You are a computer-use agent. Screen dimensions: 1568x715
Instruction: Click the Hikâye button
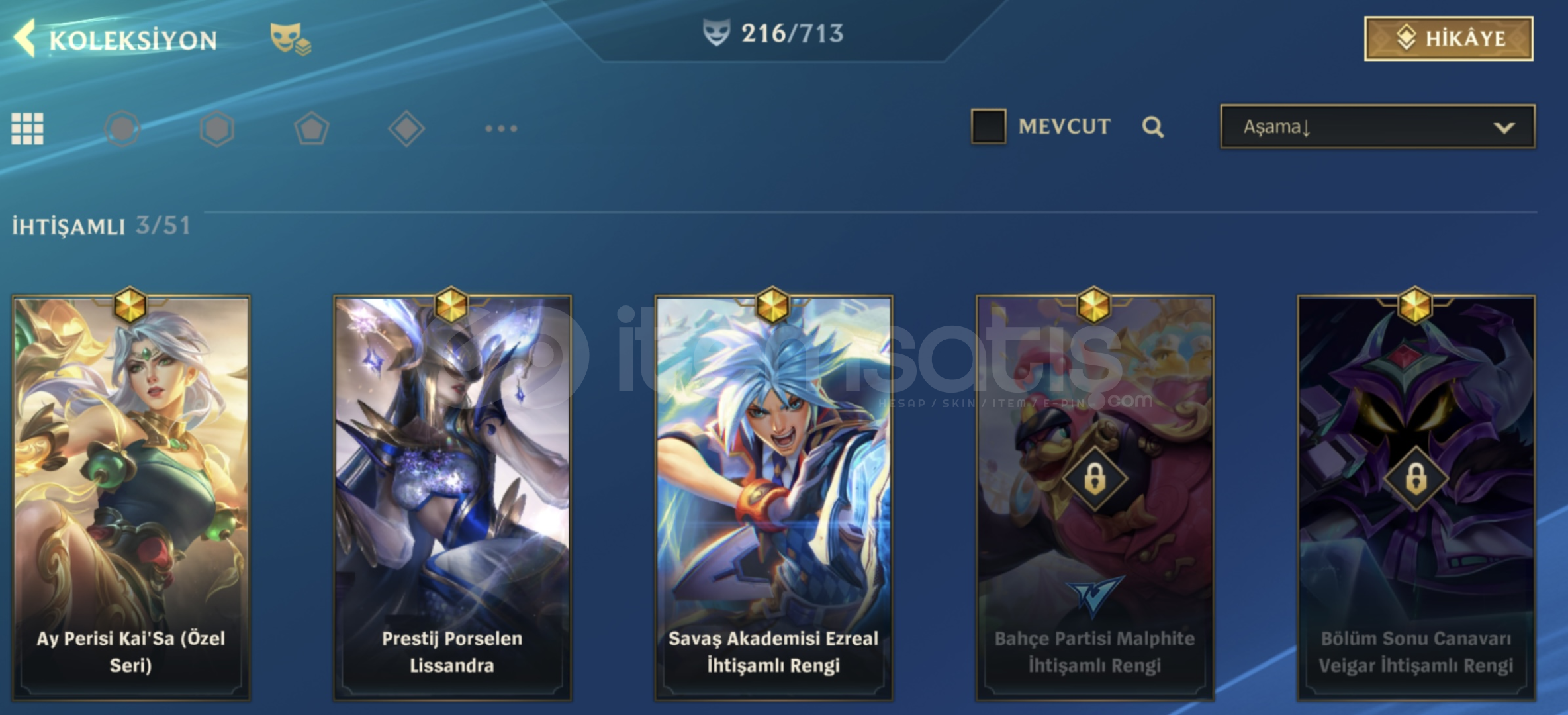tap(1448, 38)
